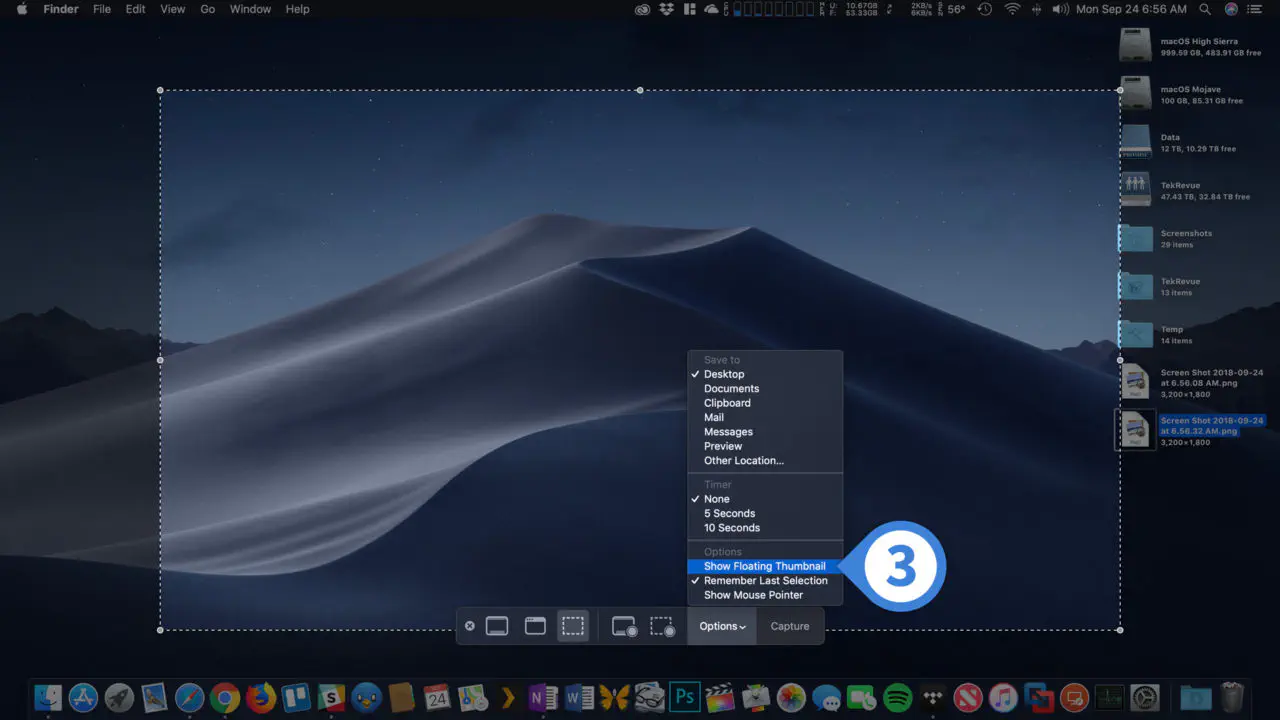
Task: Click the Capture button
Action: point(790,626)
